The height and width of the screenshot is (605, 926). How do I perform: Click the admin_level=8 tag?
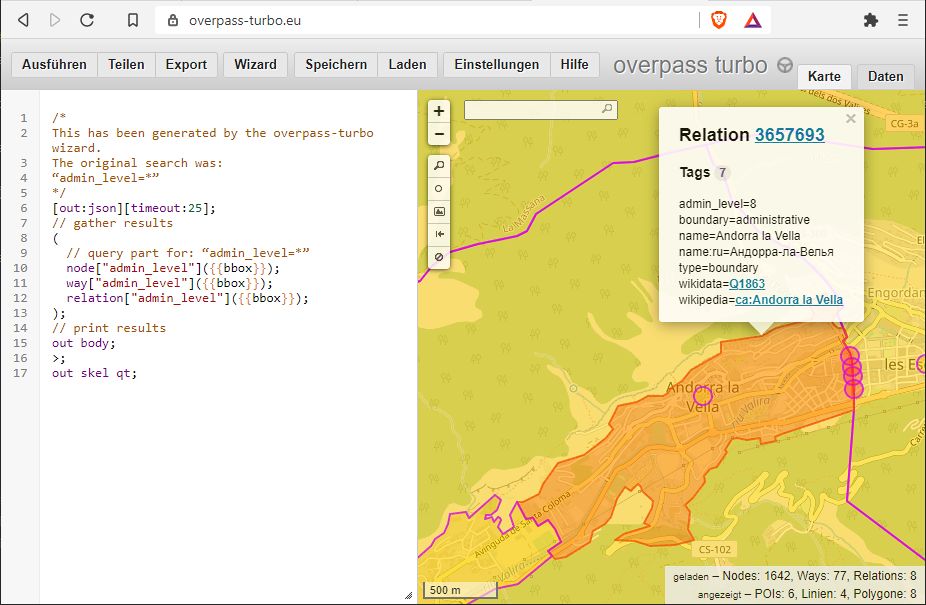pos(718,204)
